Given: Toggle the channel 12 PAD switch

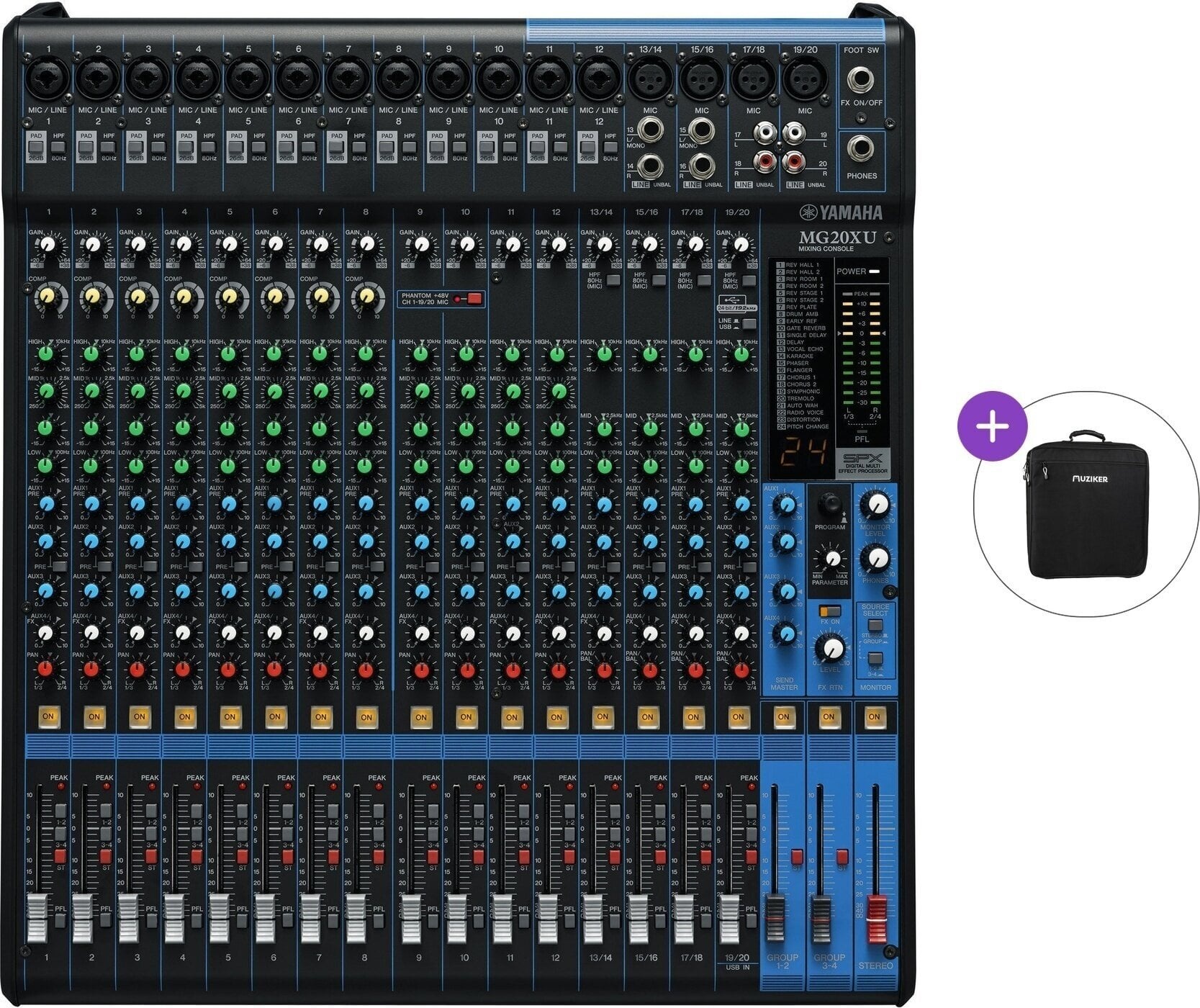Looking at the screenshot, I should (x=587, y=146).
